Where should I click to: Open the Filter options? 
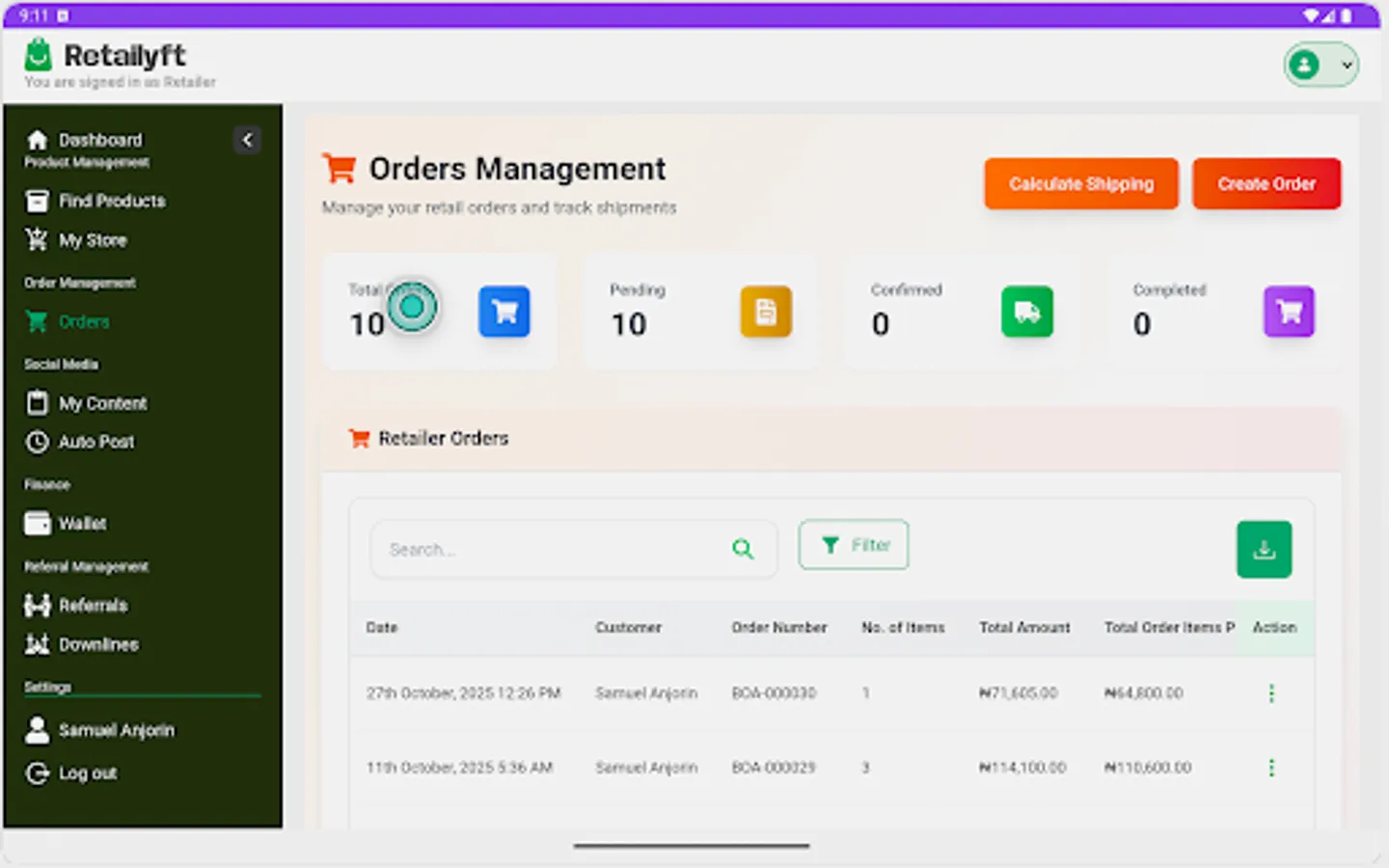854,545
